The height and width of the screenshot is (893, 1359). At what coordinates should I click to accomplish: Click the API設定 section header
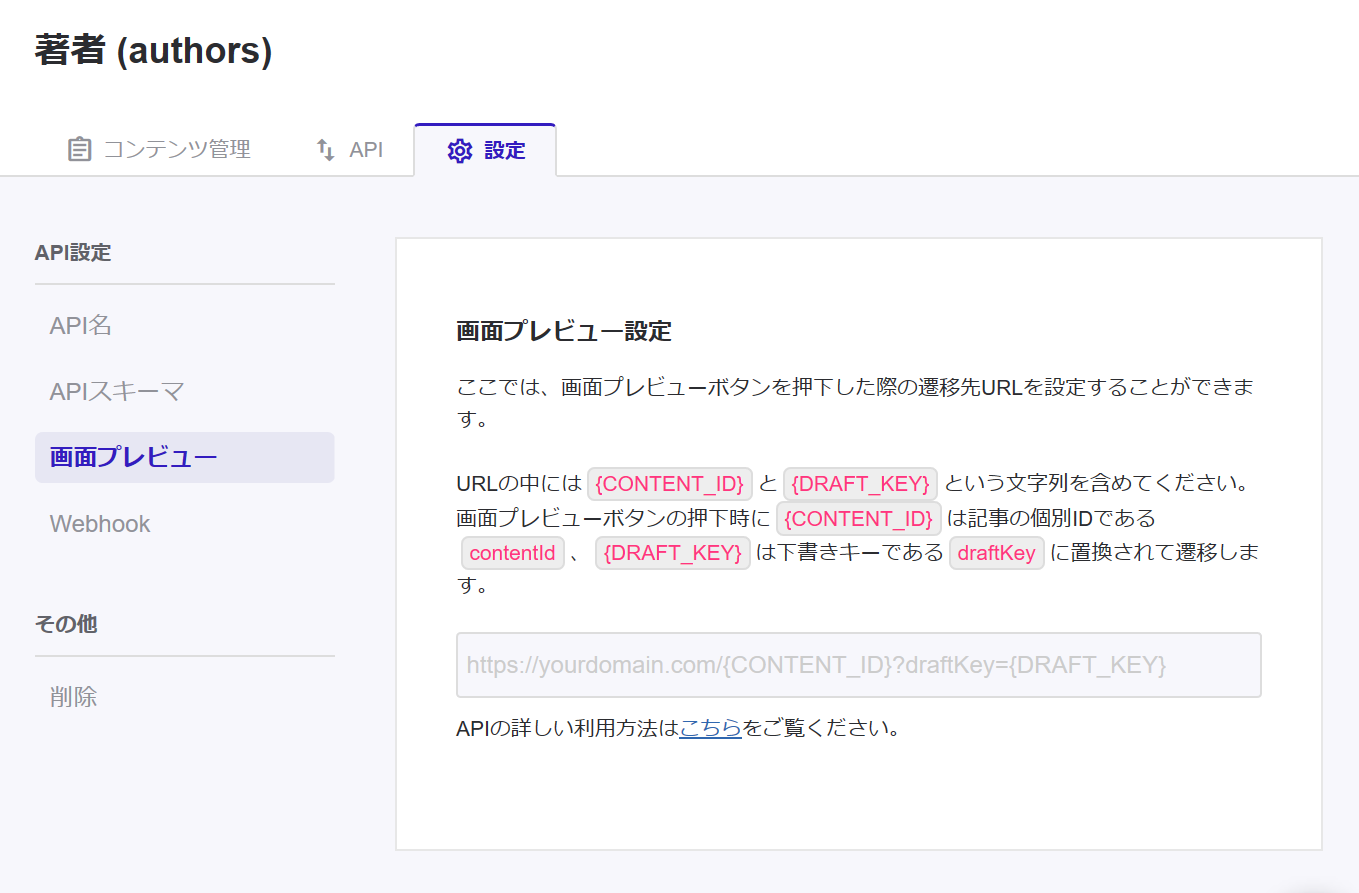[x=73, y=253]
